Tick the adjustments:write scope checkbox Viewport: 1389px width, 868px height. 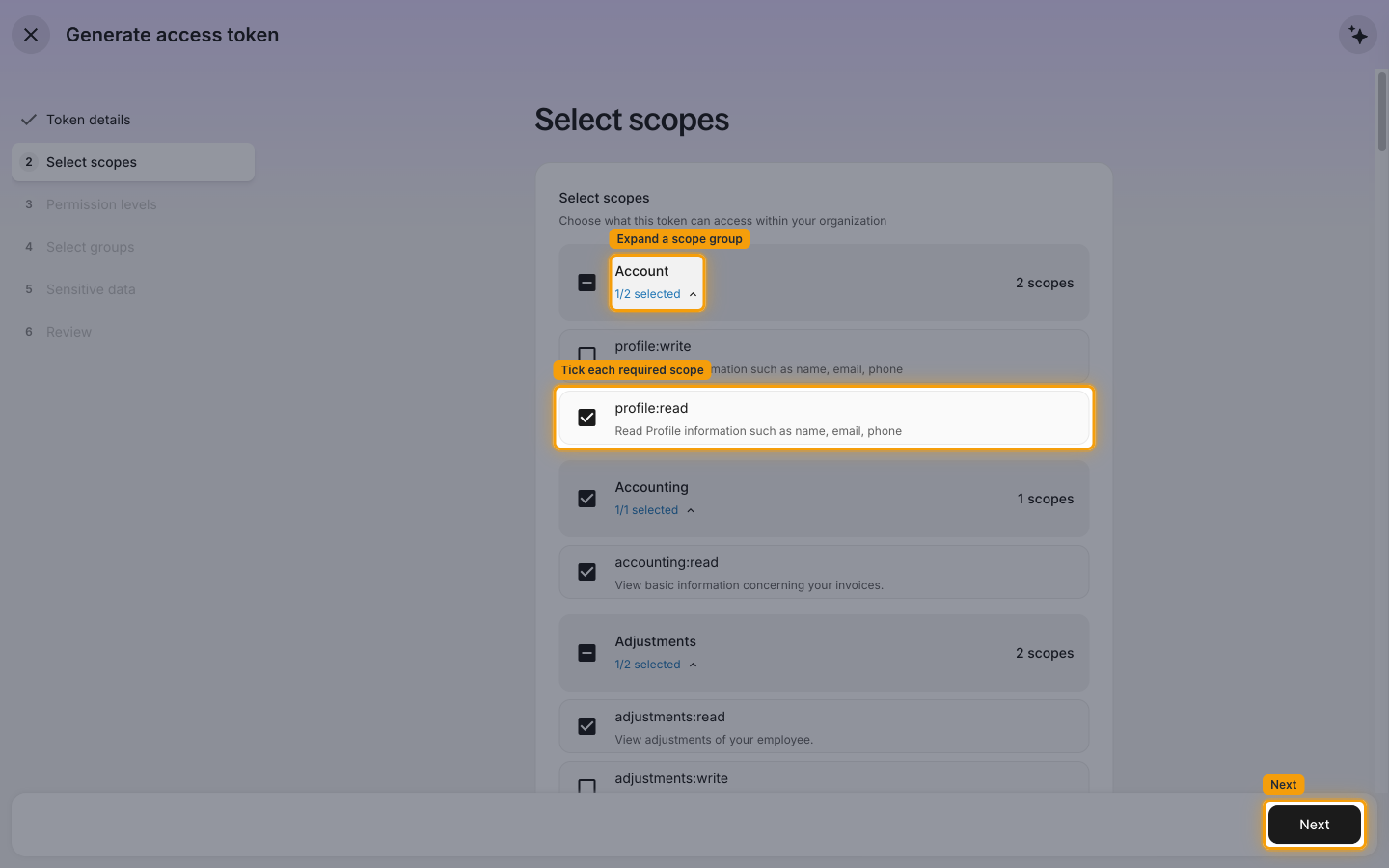point(586,786)
